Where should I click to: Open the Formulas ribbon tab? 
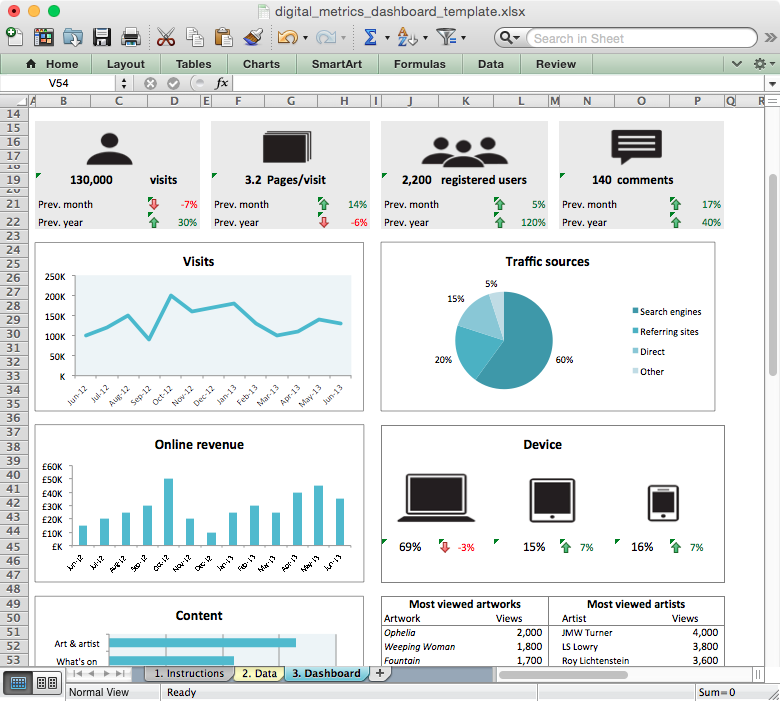(x=420, y=64)
